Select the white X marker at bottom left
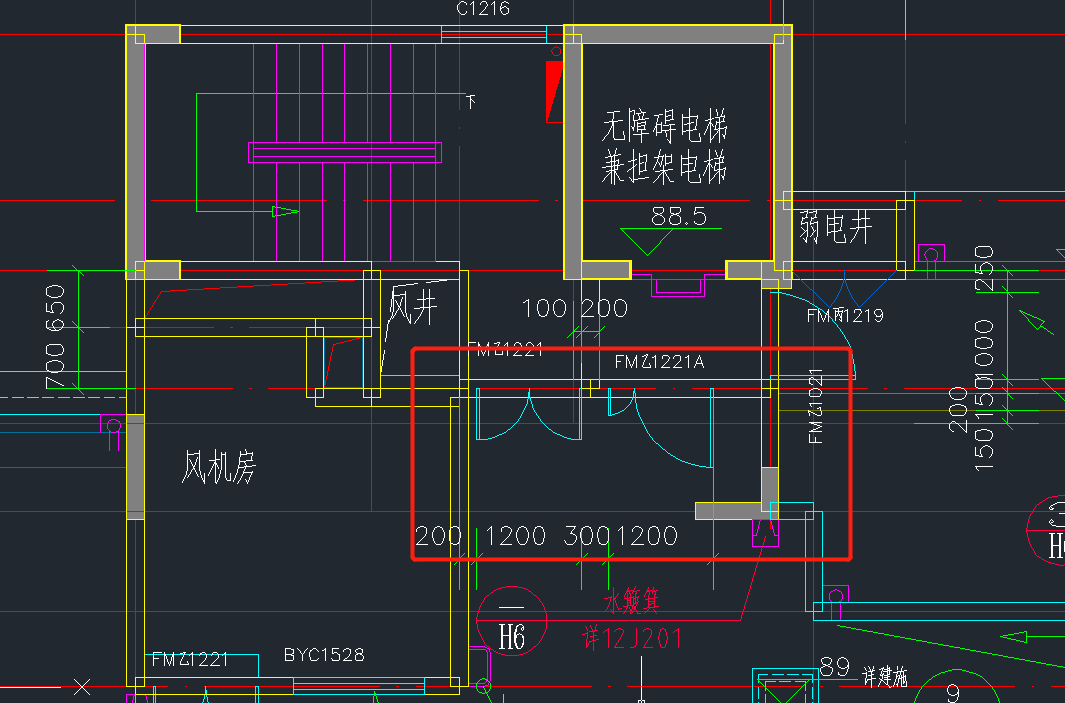The image size is (1065, 703). point(82,687)
